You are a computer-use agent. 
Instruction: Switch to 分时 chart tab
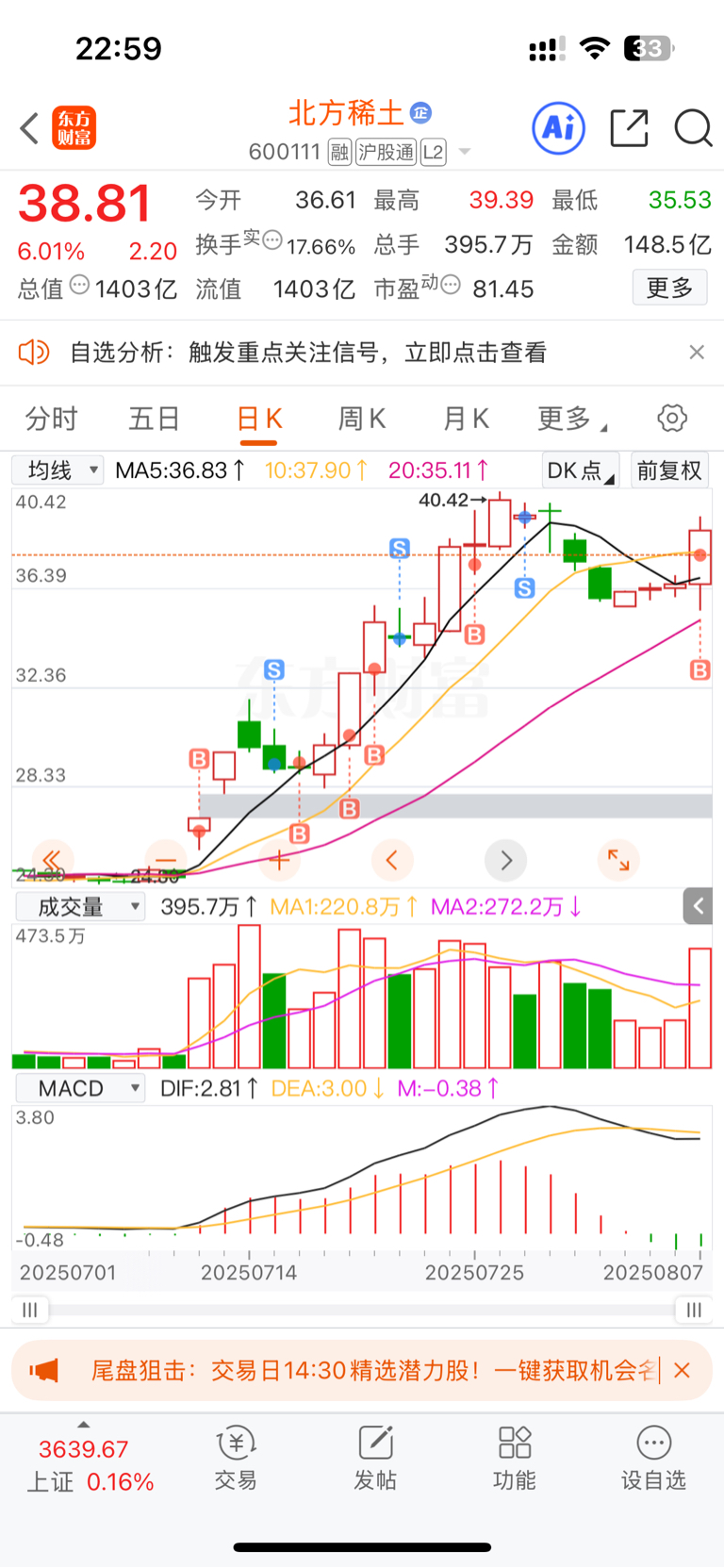[51, 418]
